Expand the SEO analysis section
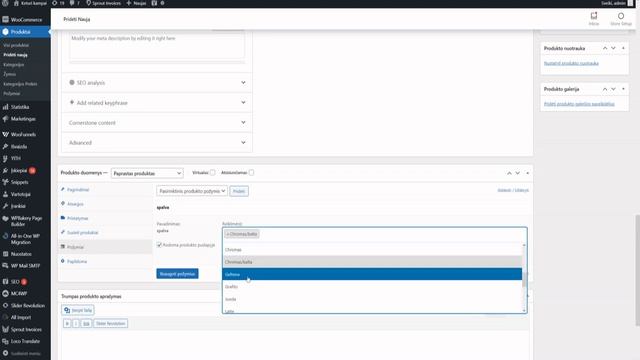The width and height of the screenshot is (640, 360). [157, 83]
